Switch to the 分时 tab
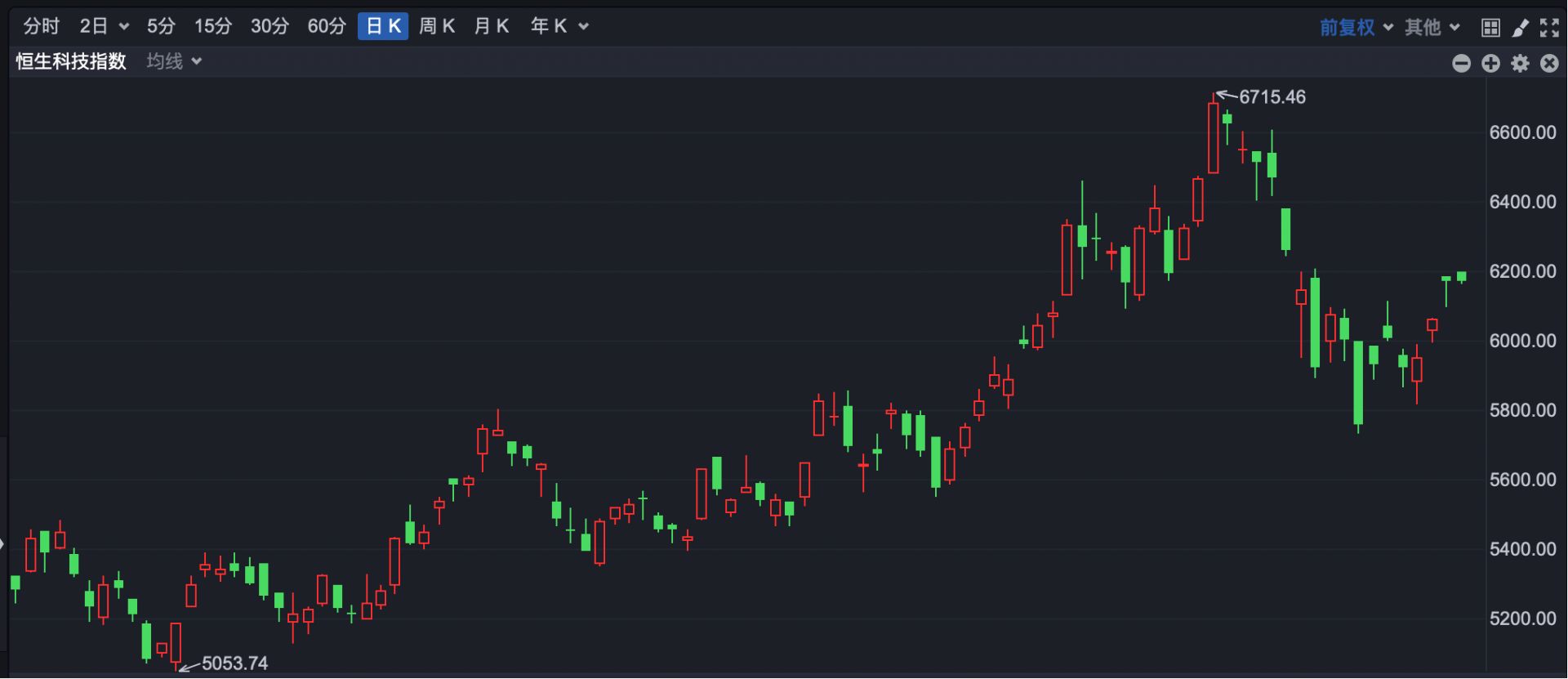This screenshot has height=679, width=1568. (x=41, y=26)
